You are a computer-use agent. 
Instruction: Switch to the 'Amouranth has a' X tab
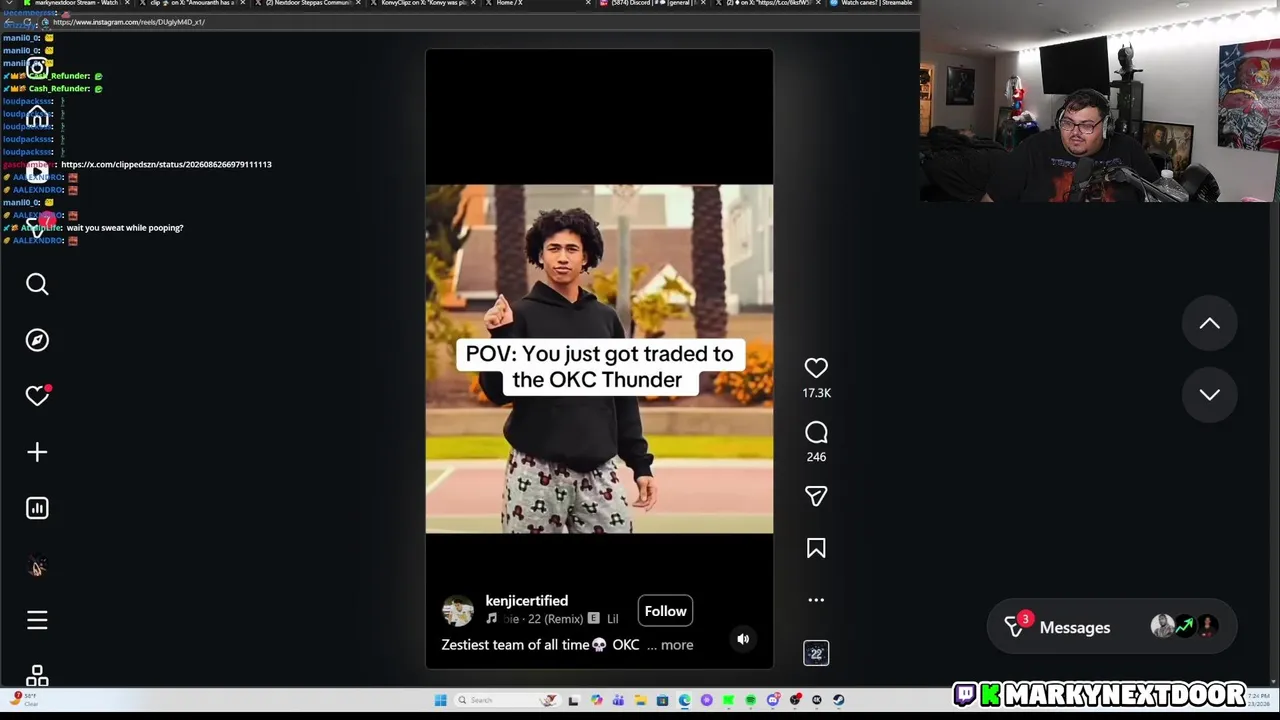click(192, 3)
